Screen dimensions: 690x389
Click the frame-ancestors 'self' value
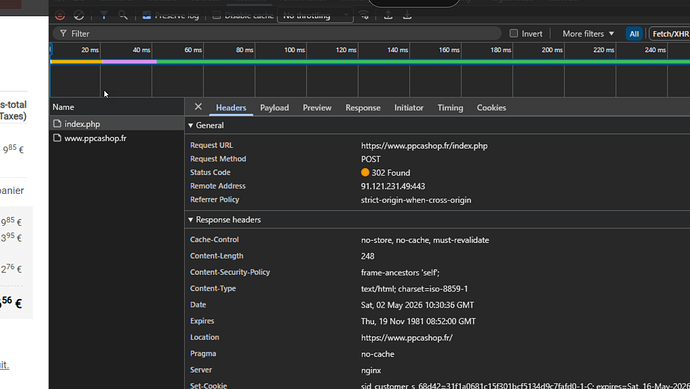point(400,273)
